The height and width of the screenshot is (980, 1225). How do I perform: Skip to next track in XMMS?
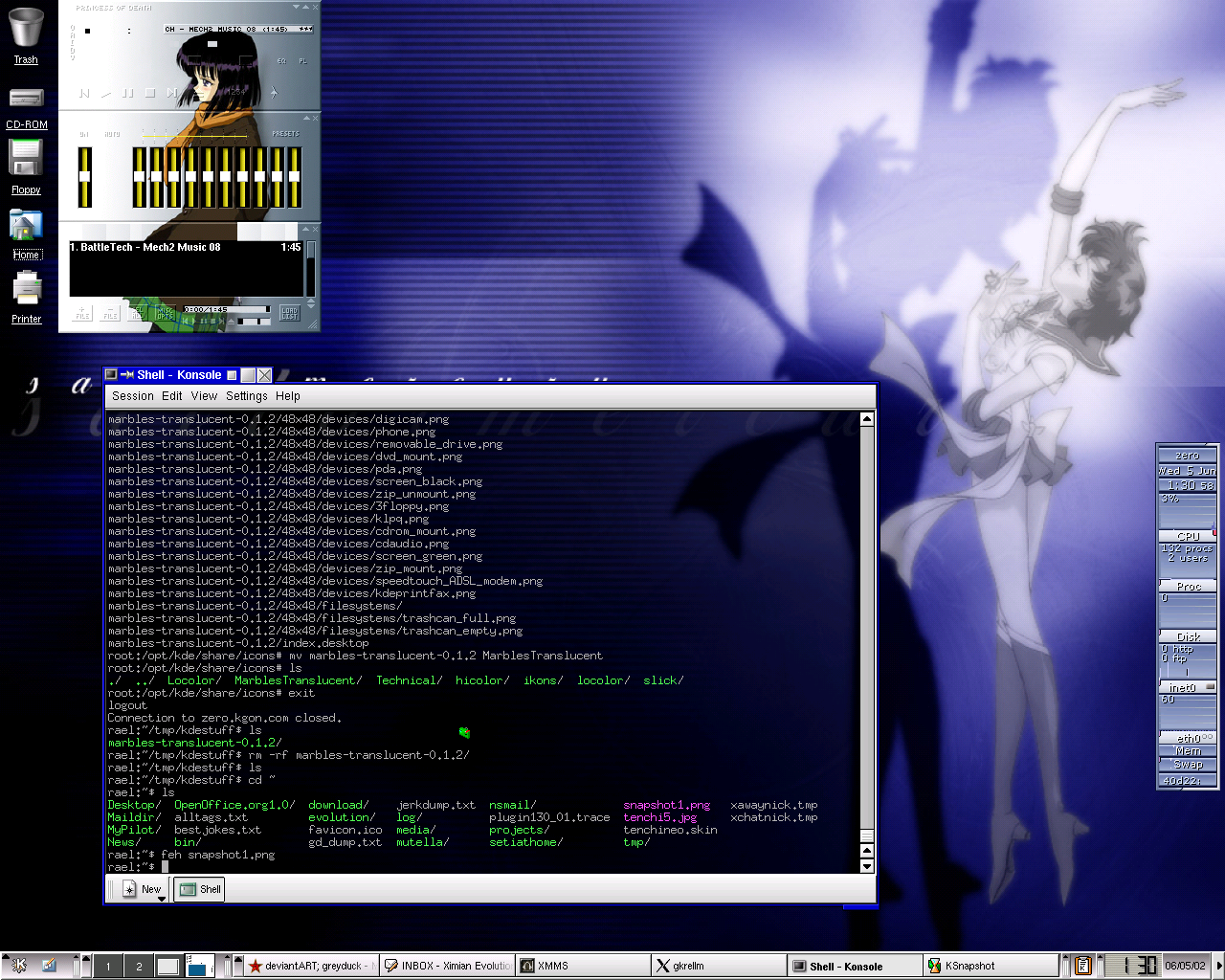(x=171, y=93)
